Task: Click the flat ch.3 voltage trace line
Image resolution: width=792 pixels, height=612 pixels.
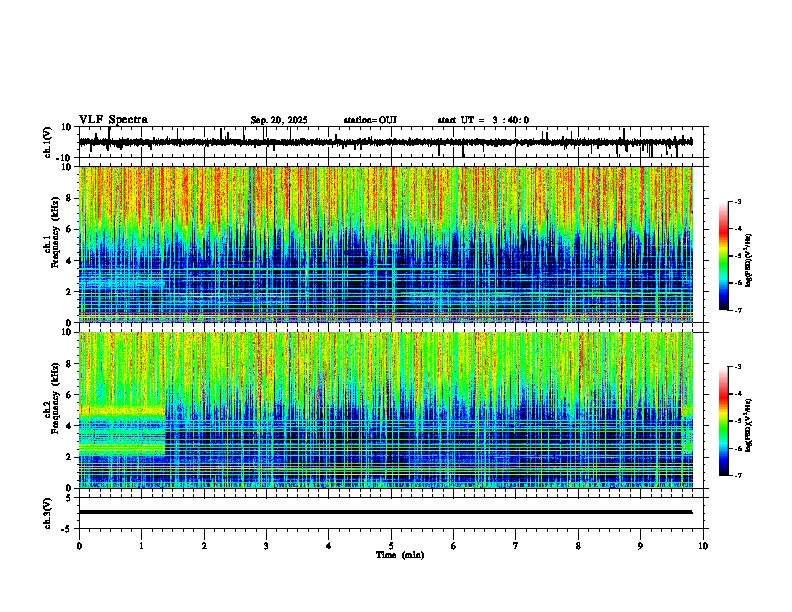Action: [x=386, y=512]
